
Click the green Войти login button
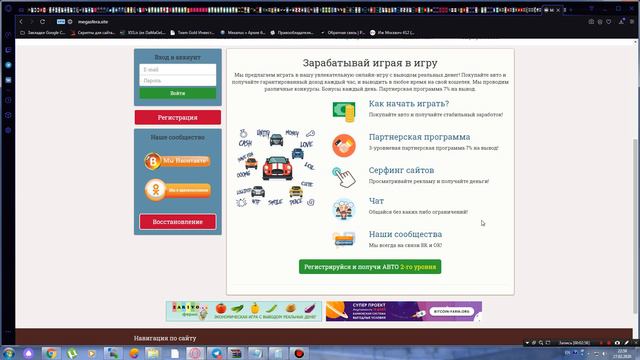pos(178,93)
